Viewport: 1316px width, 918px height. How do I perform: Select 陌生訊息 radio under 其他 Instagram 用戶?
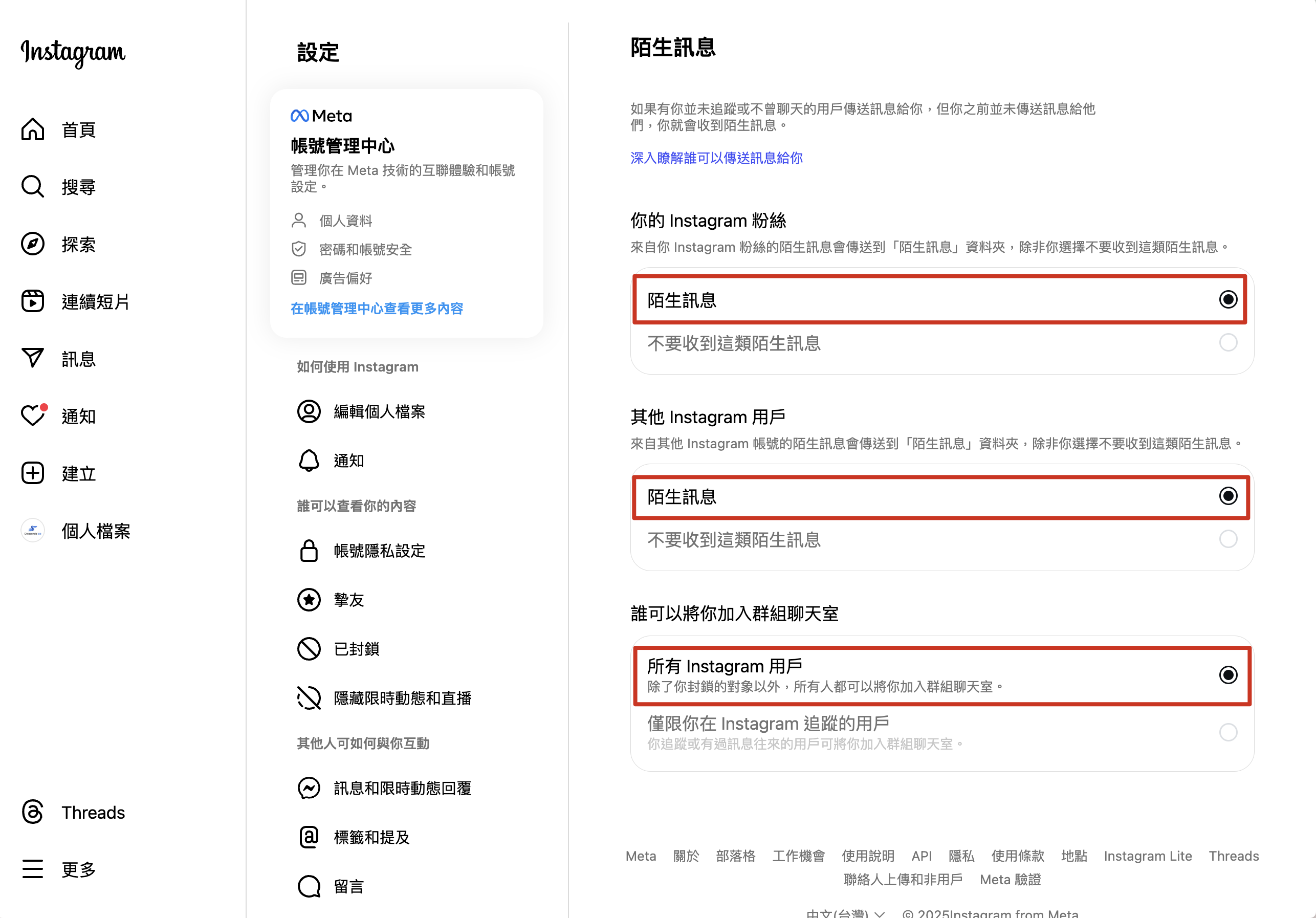(x=1227, y=496)
